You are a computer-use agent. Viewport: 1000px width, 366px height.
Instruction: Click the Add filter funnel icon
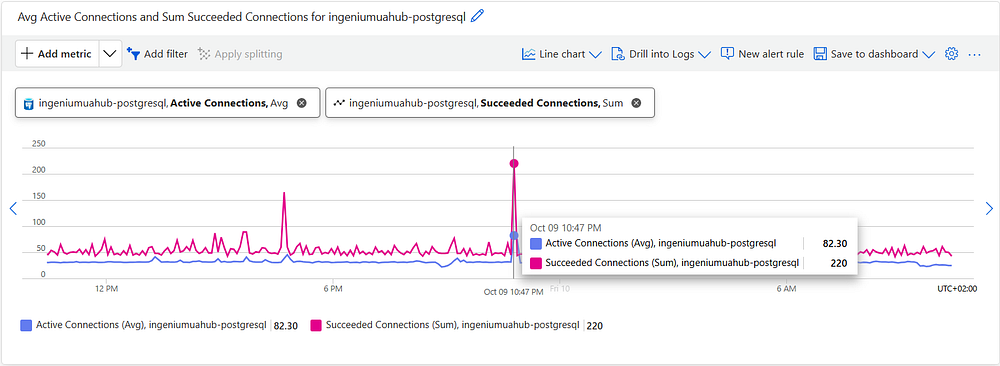(133, 54)
